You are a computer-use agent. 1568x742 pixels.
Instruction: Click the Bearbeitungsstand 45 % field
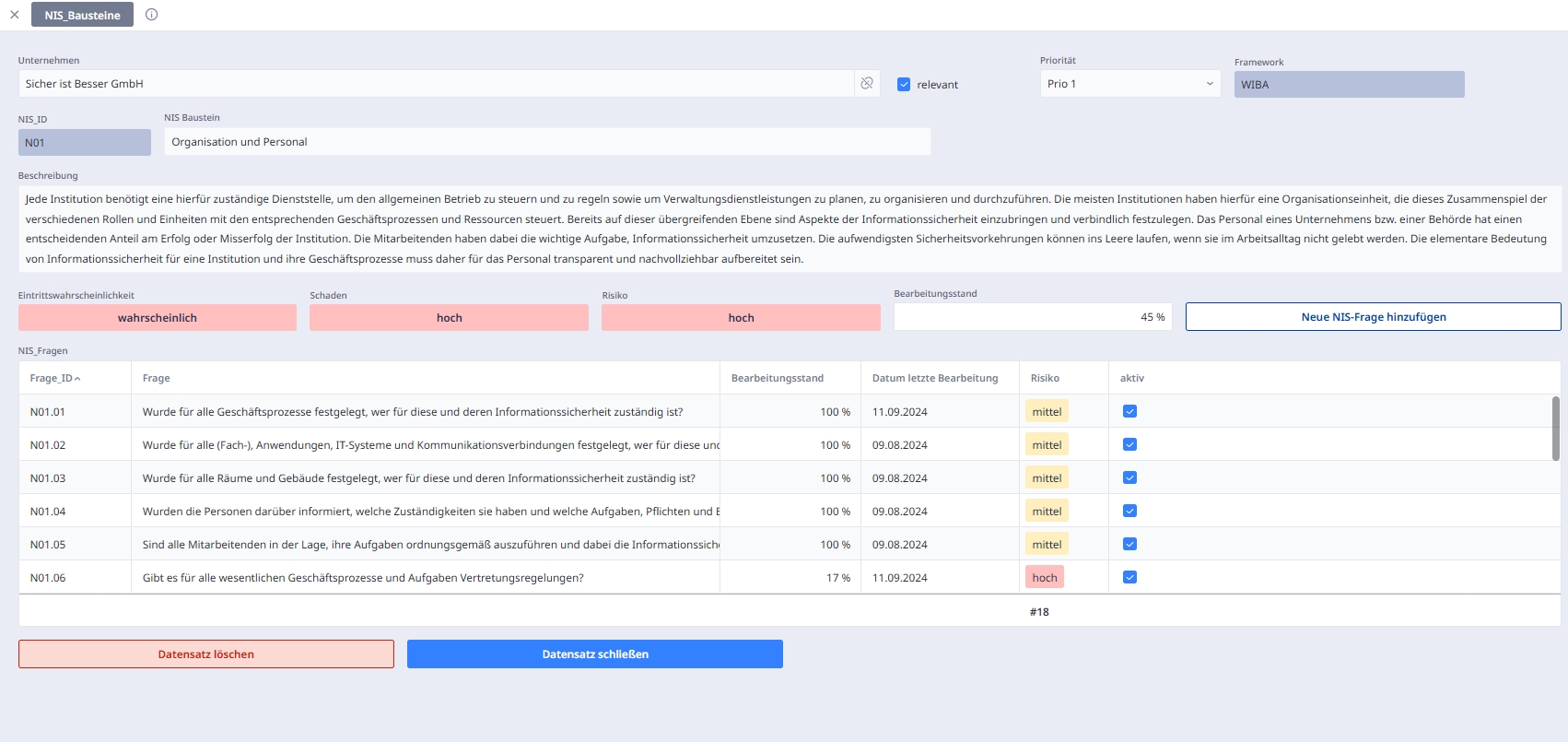click(1032, 317)
